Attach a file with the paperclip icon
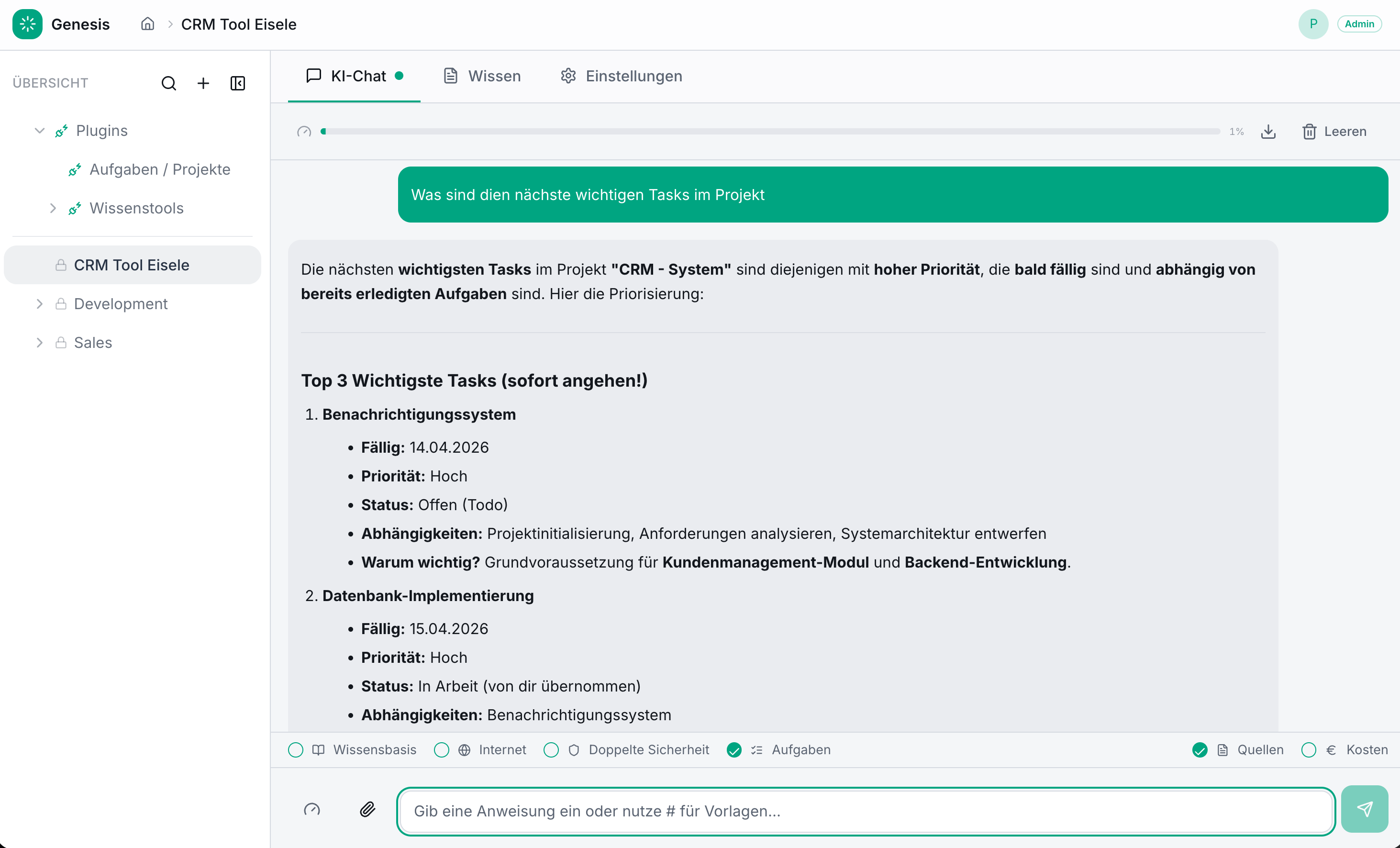This screenshot has width=1400, height=848. (x=367, y=811)
